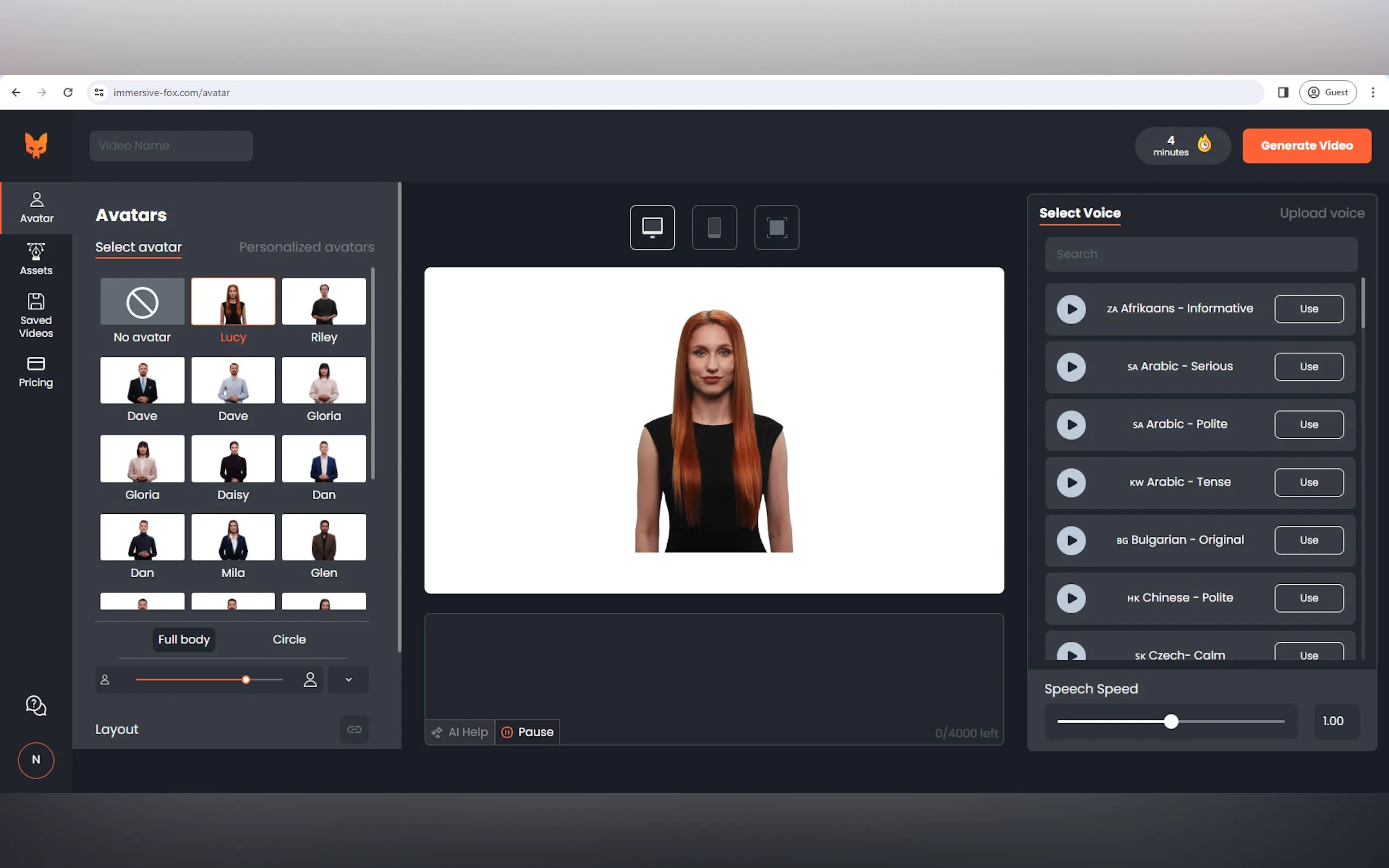This screenshot has height=868, width=1389.
Task: Switch avatar shape to Circle
Action: point(289,639)
